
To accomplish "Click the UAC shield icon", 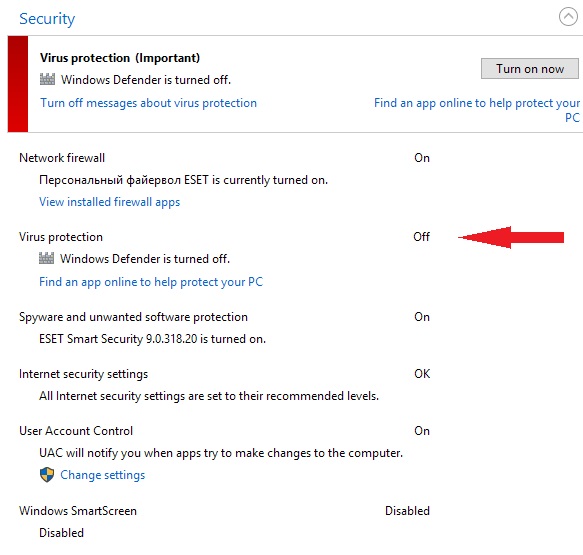I will (47, 475).
